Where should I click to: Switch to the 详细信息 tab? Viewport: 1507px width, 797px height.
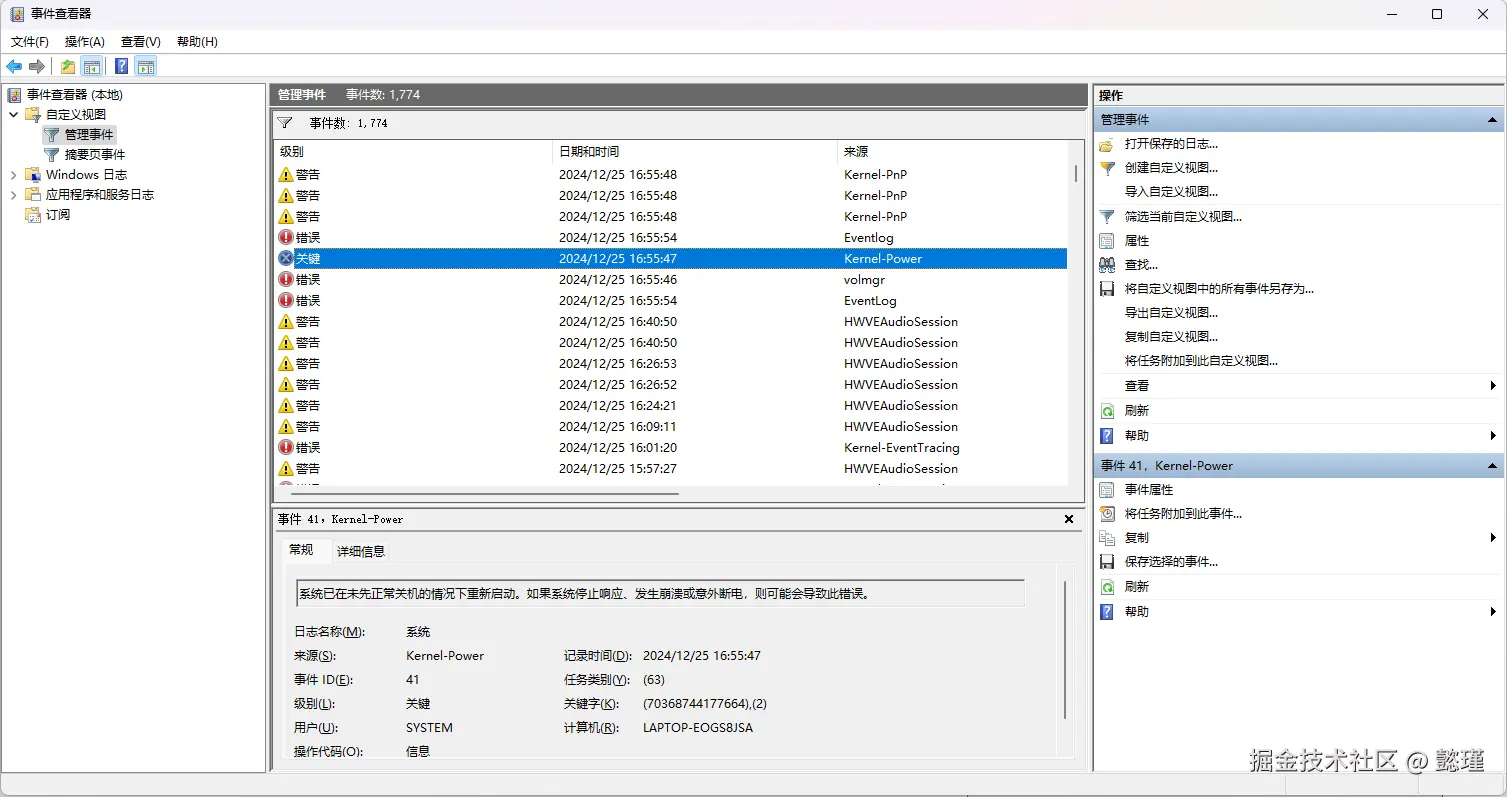[361, 551]
